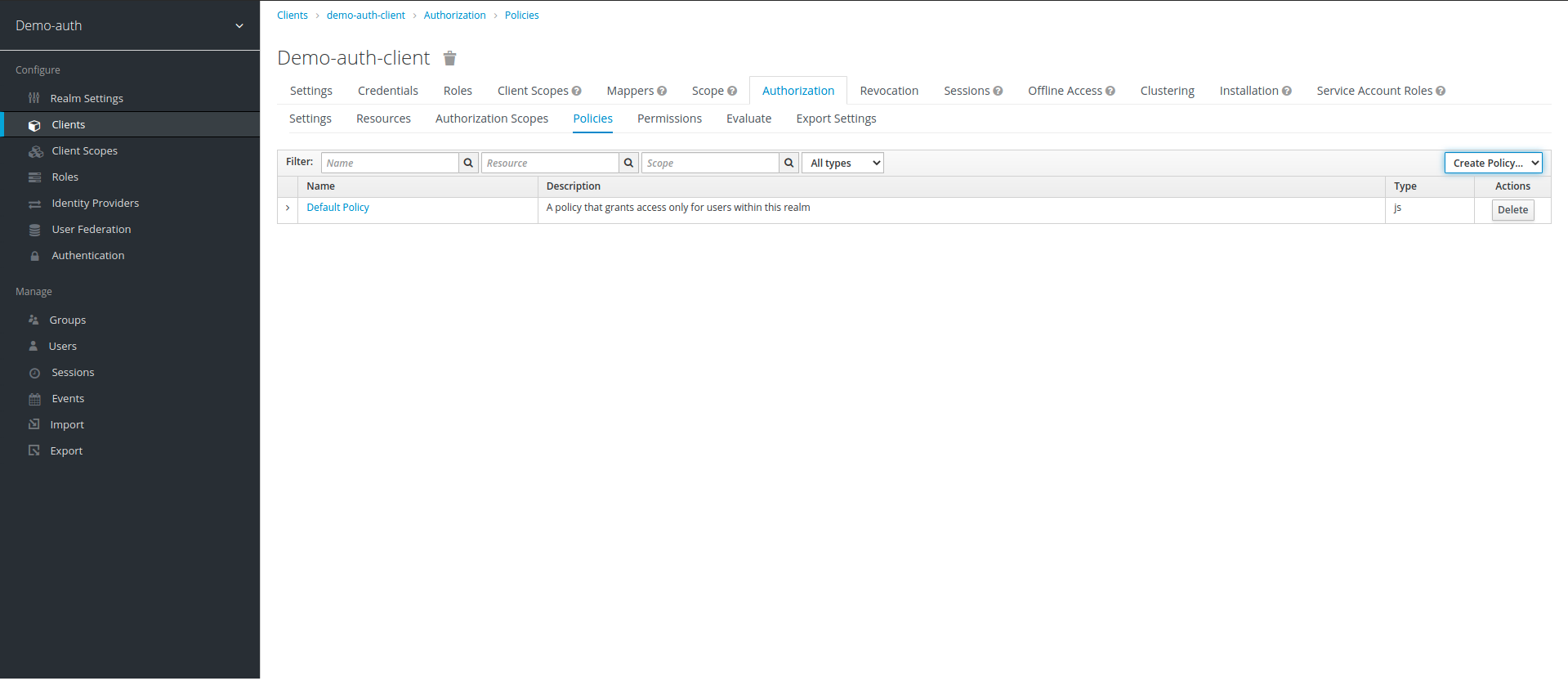Switch to the Credentials tab
The width and height of the screenshot is (1568, 681).
(387, 91)
